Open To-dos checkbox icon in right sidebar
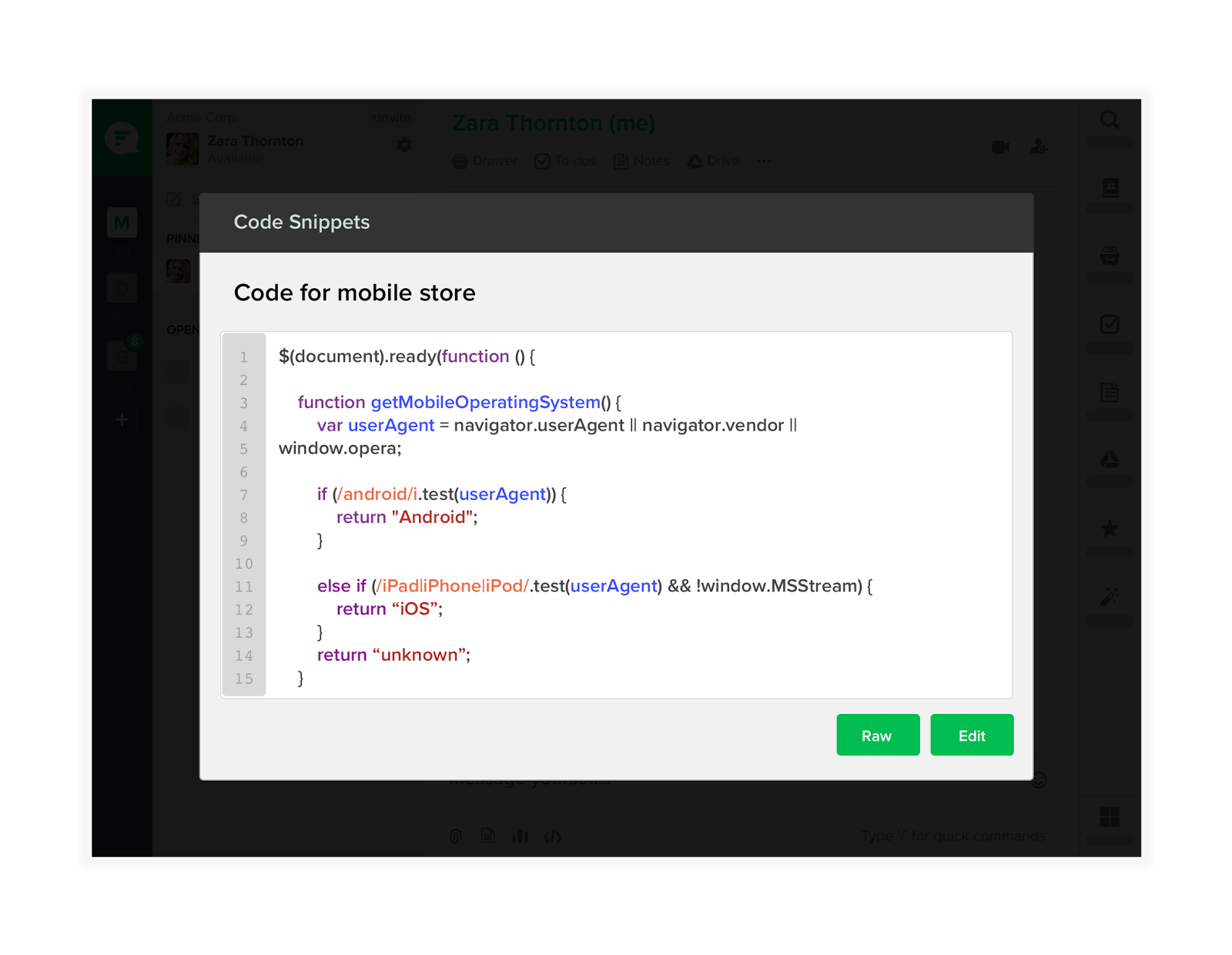Viewport: 1232px width, 955px height. (1110, 324)
